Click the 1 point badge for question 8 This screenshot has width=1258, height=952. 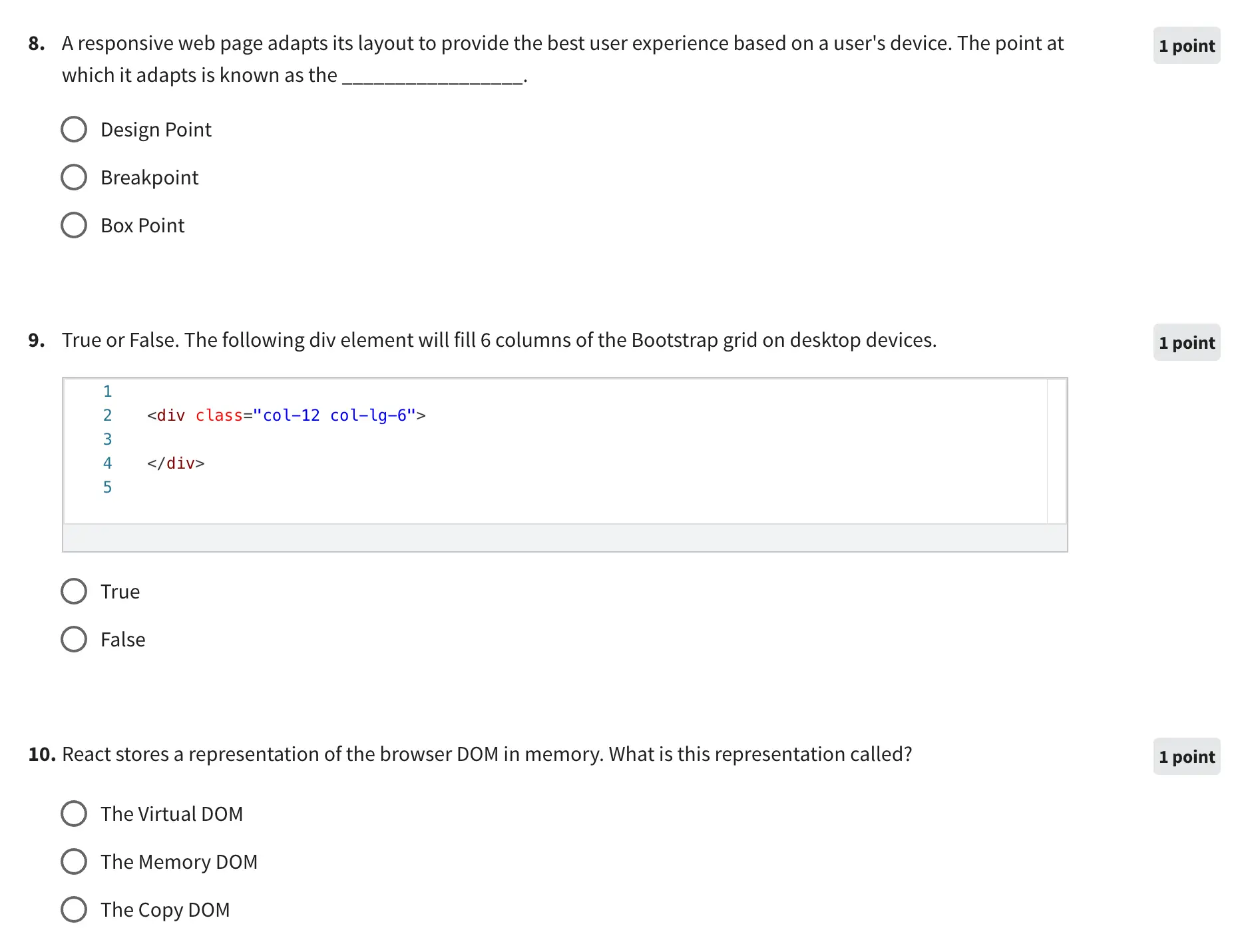[x=1186, y=46]
